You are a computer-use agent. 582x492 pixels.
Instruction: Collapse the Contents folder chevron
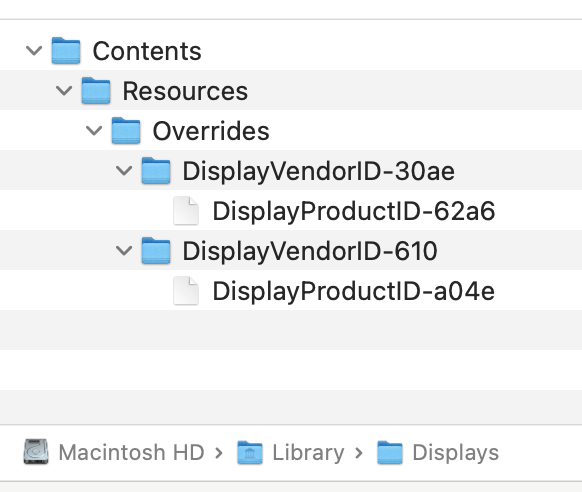(x=34, y=50)
